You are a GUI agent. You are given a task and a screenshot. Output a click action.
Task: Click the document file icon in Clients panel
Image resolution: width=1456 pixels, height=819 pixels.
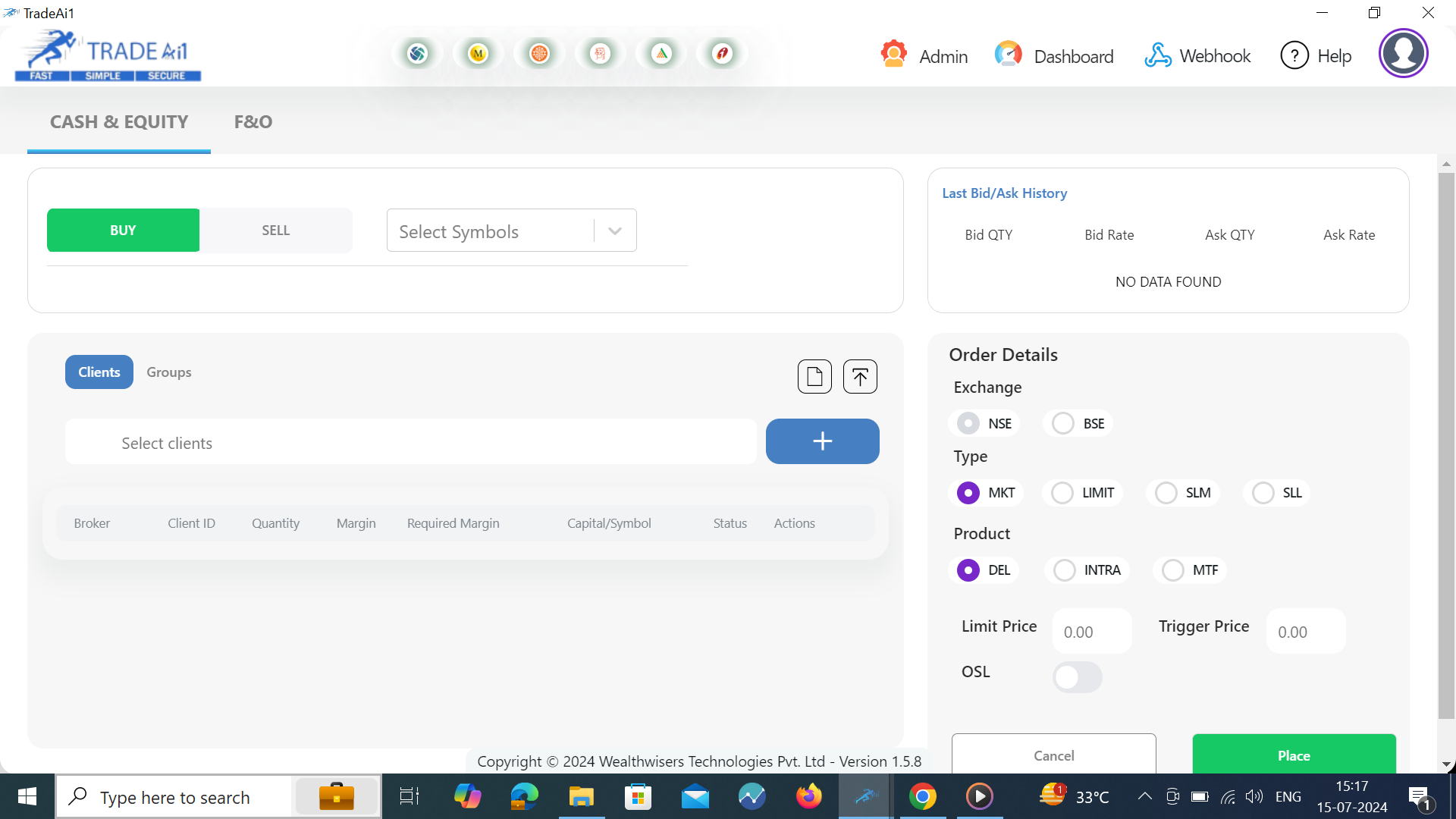pyautogui.click(x=814, y=376)
